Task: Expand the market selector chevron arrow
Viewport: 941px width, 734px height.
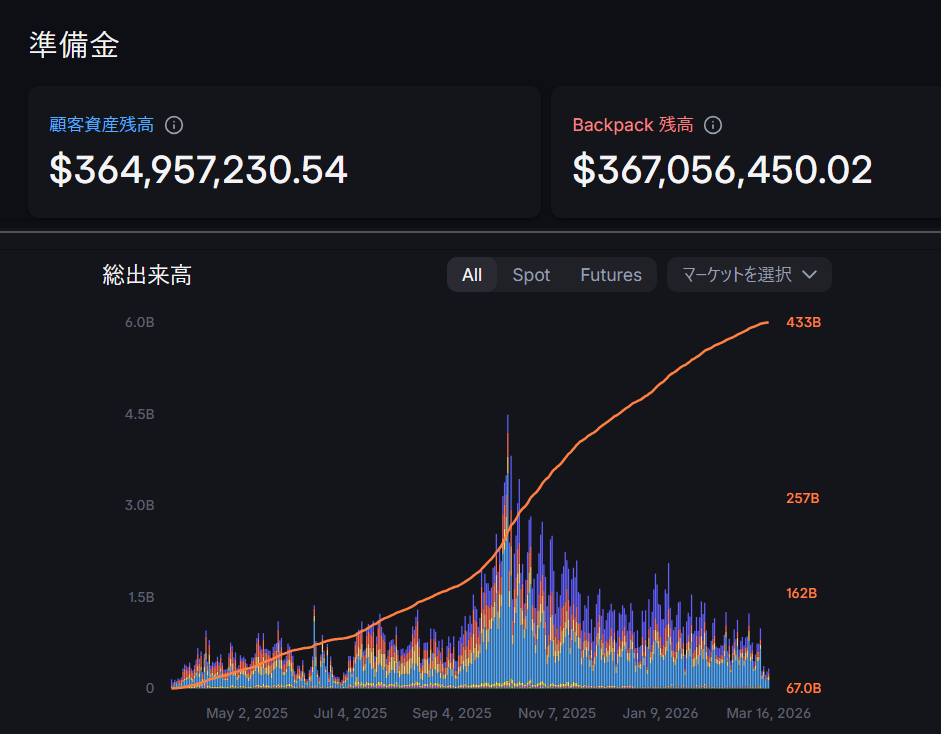Action: point(810,275)
